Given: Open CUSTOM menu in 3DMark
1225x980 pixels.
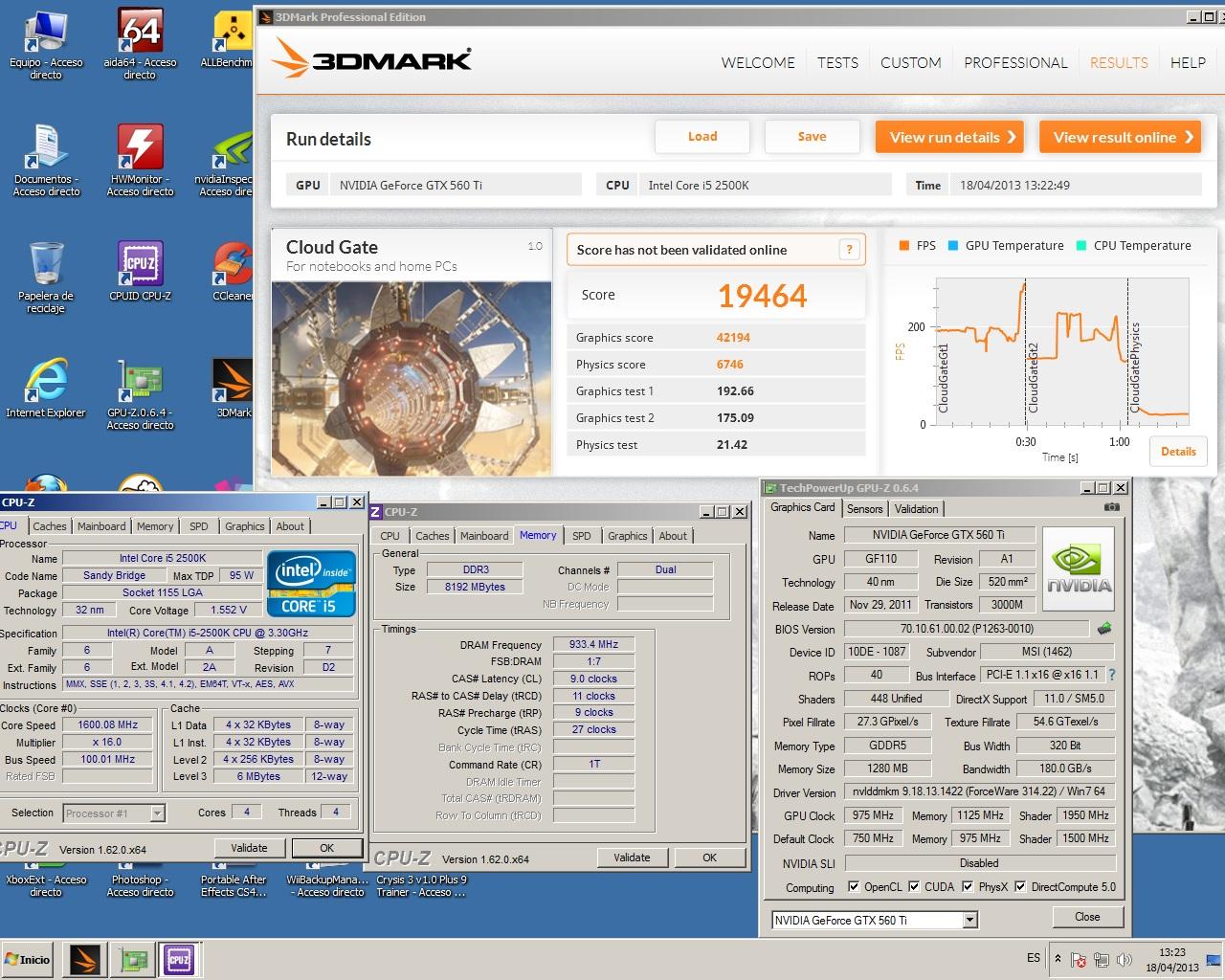Looking at the screenshot, I should pos(910,62).
